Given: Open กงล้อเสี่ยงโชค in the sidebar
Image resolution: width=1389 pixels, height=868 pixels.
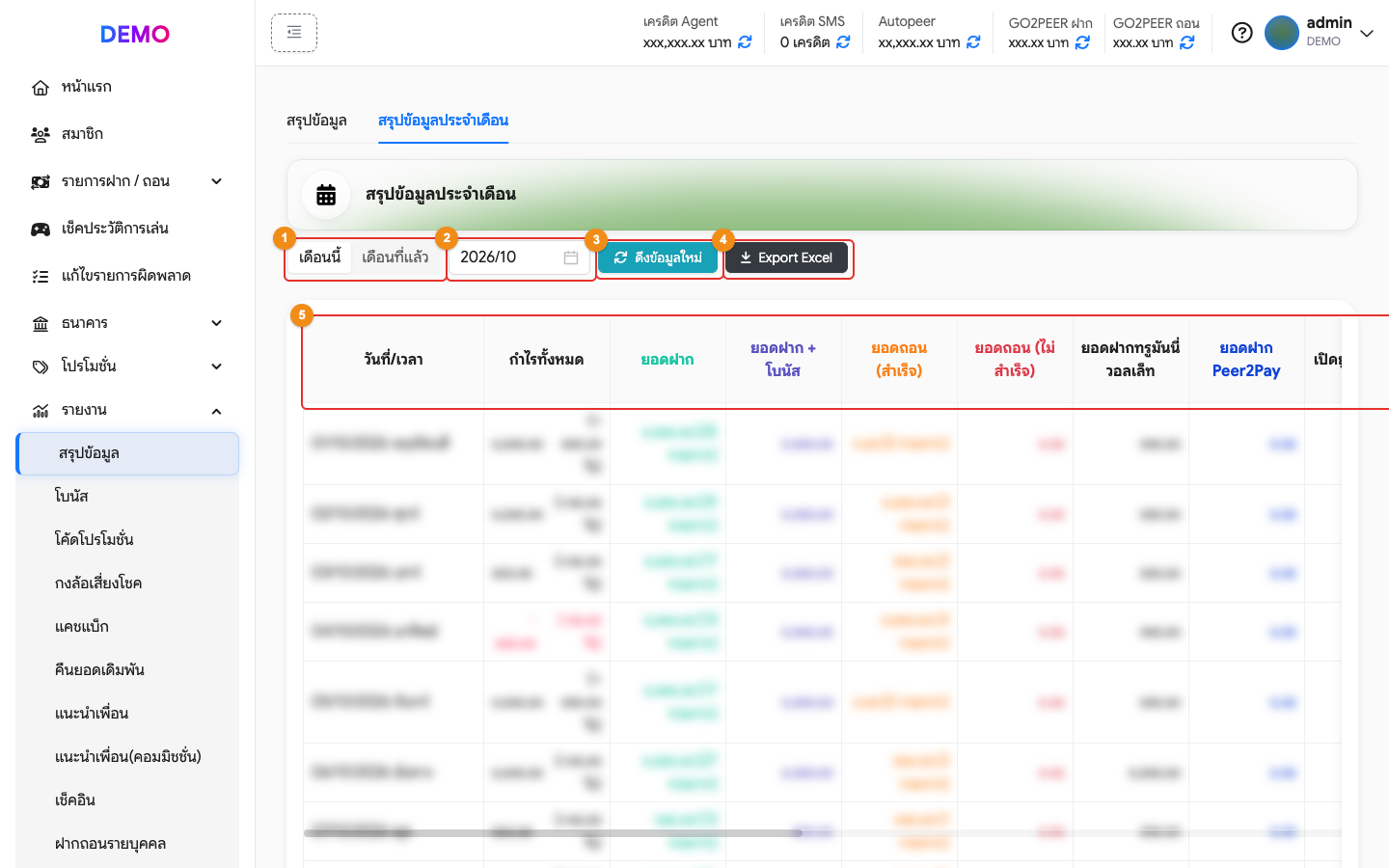Looking at the screenshot, I should pos(127,583).
